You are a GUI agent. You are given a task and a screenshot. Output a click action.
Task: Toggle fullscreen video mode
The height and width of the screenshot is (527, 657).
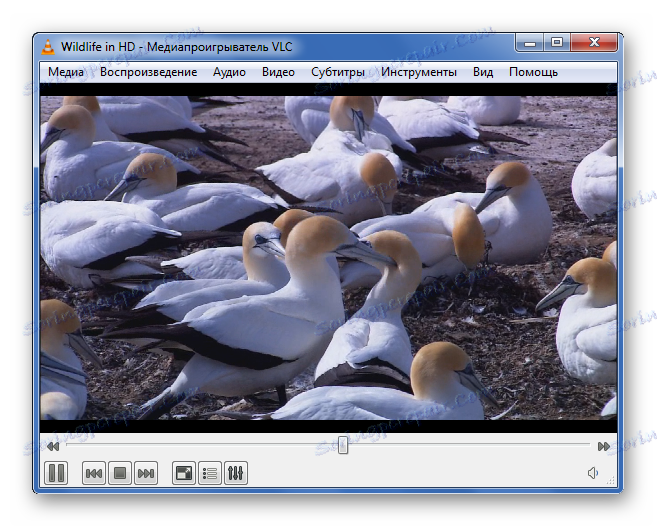183,473
